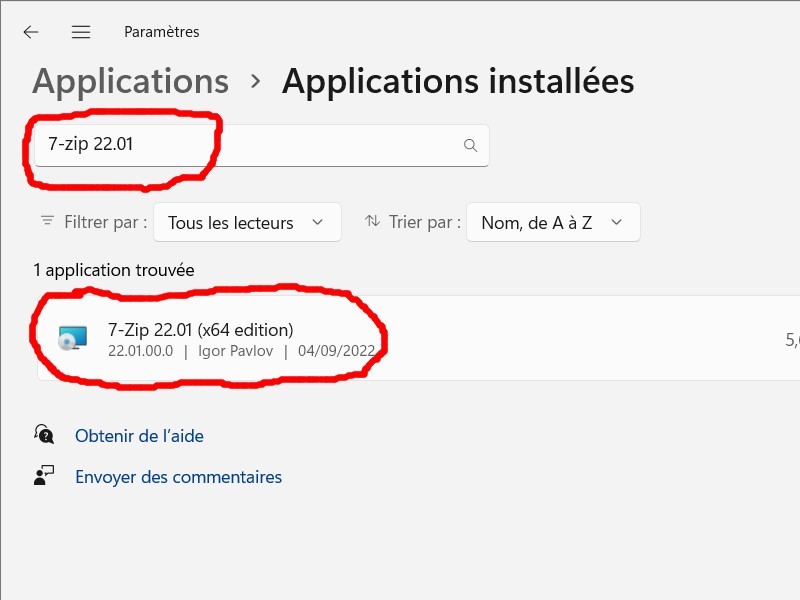Click the back arrow in Paramètres
Screen dimensions: 800x600
(x=31, y=32)
